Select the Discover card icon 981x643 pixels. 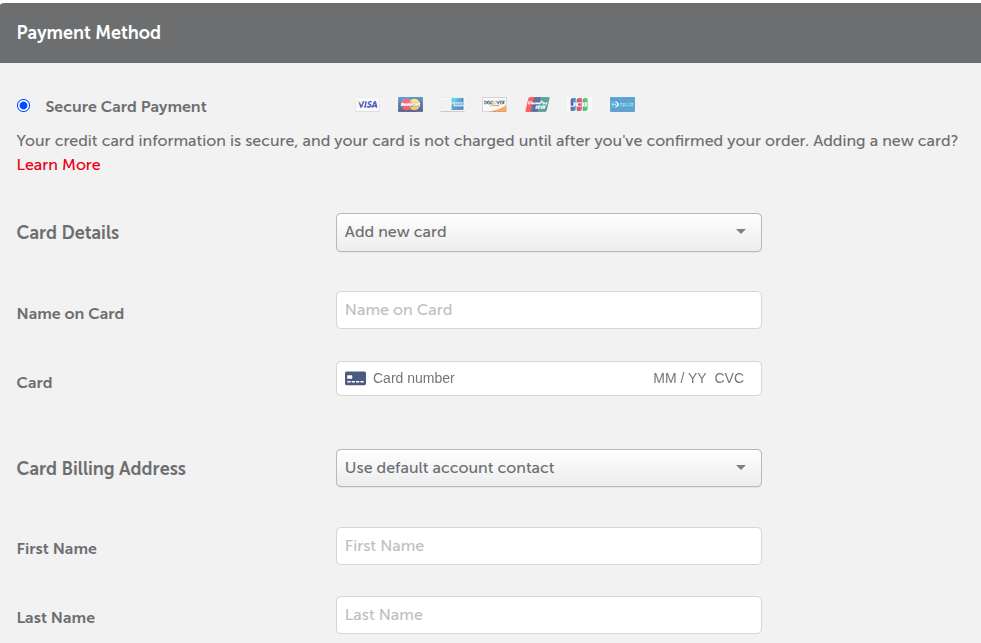(x=494, y=104)
